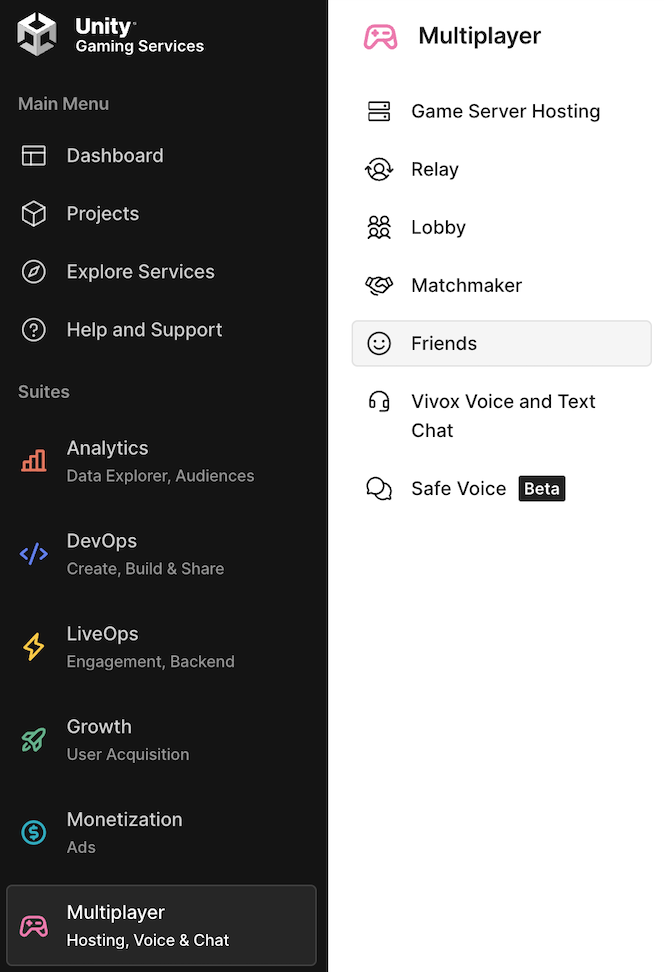Click the Unity Gaming Services logo
The height and width of the screenshot is (972, 664).
point(37,35)
